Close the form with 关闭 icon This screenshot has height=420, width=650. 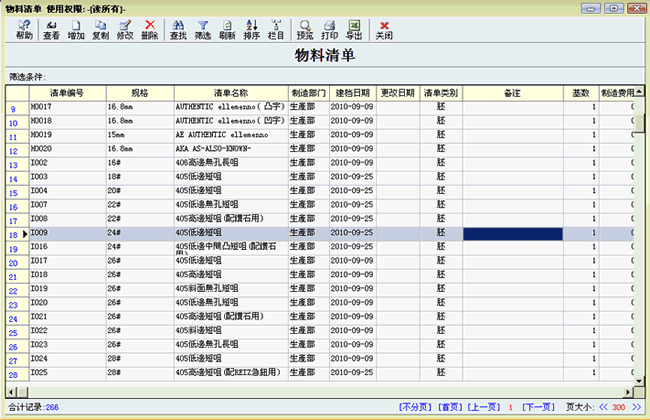coord(384,30)
